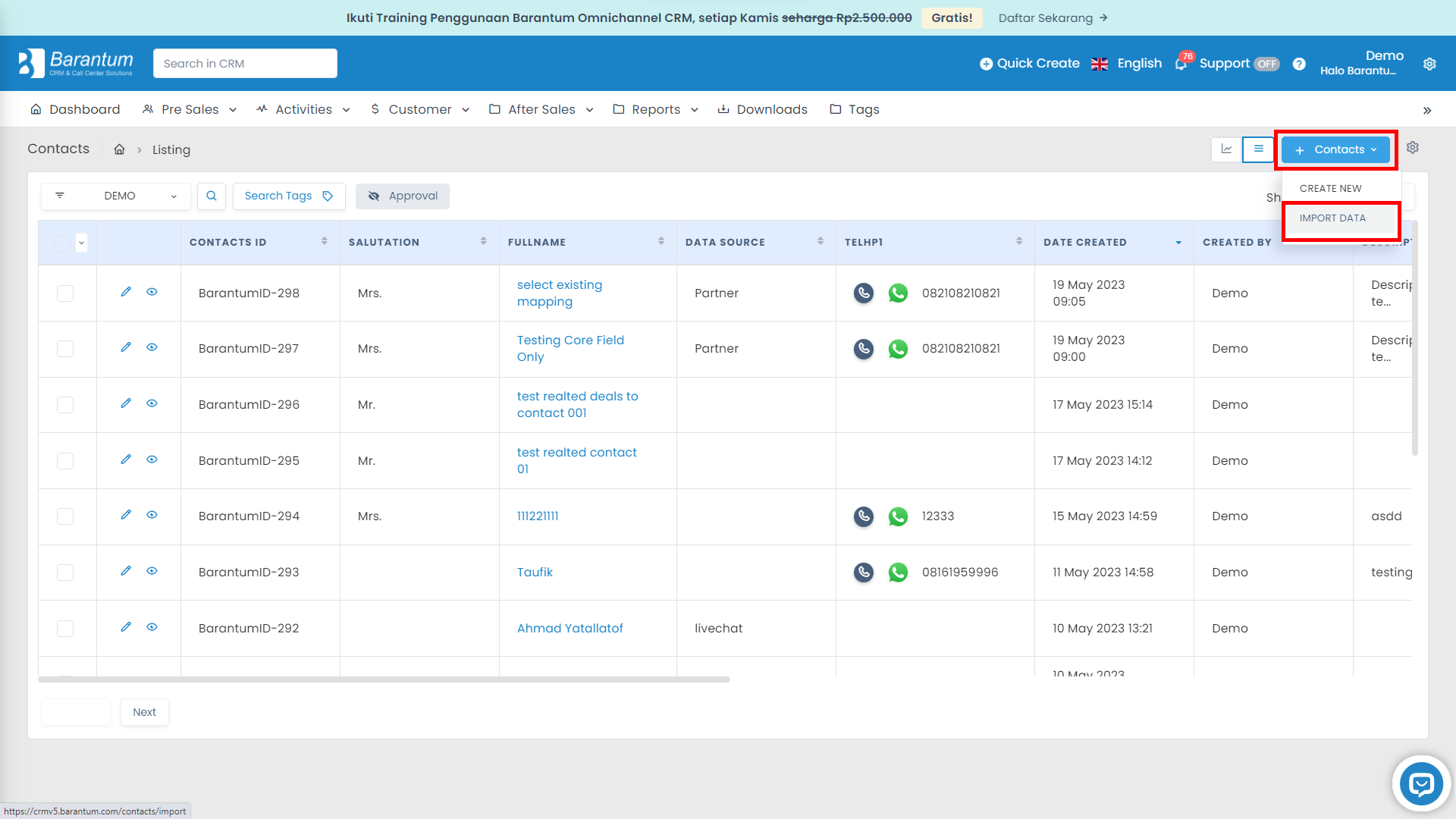The width and height of the screenshot is (1456, 819).
Task: Open Ahmad Yatallatof contact link
Action: pyautogui.click(x=570, y=628)
